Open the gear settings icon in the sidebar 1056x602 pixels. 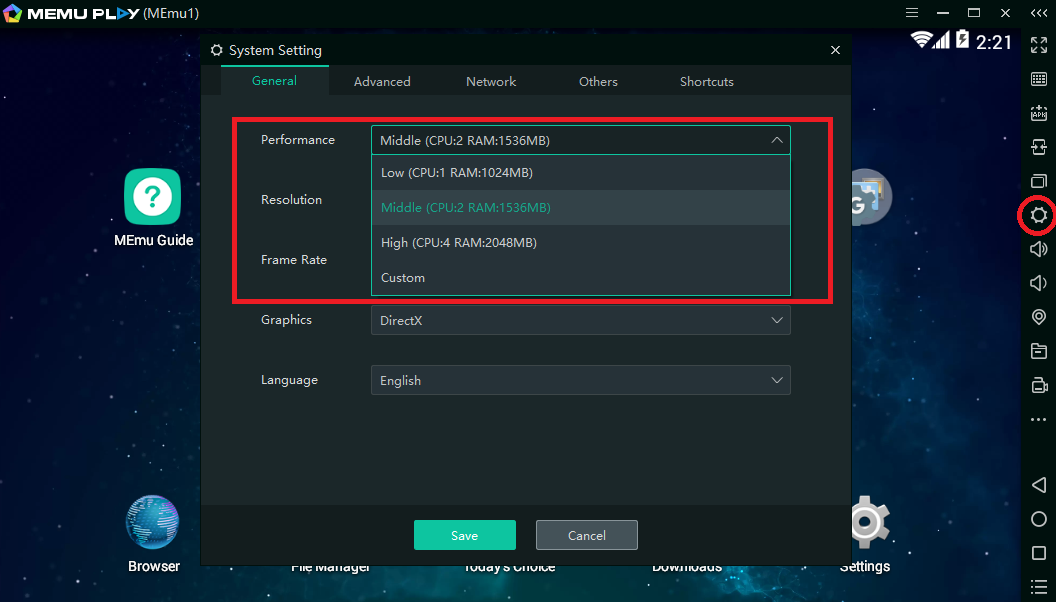[x=1038, y=215]
